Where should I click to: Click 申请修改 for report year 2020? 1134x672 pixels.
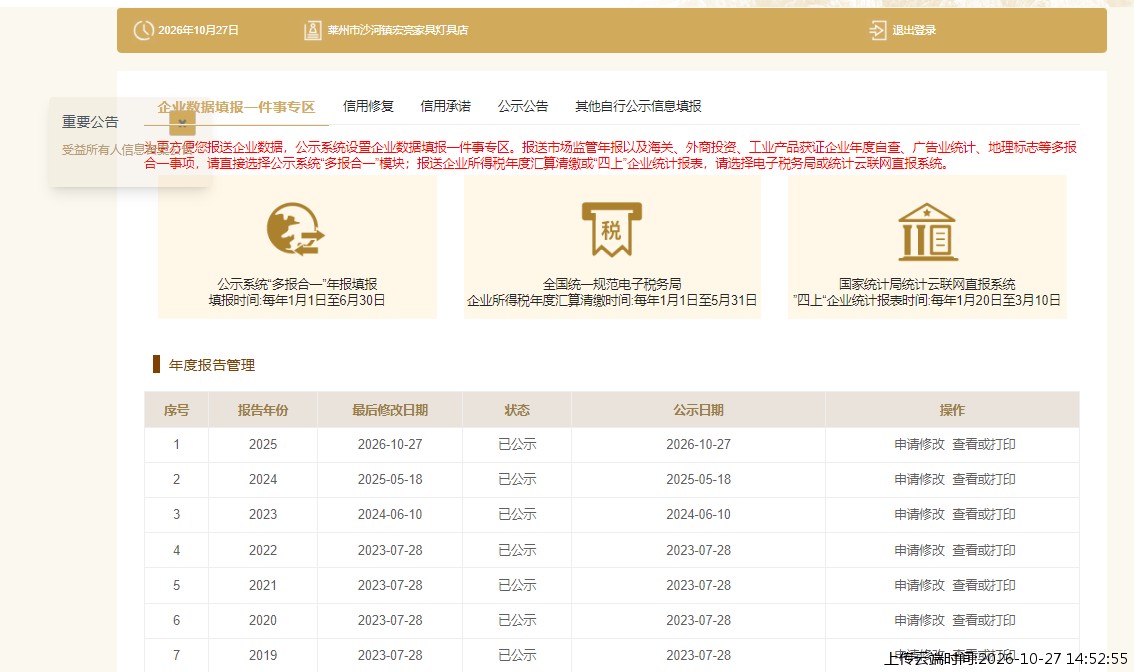pyautogui.click(x=919, y=620)
